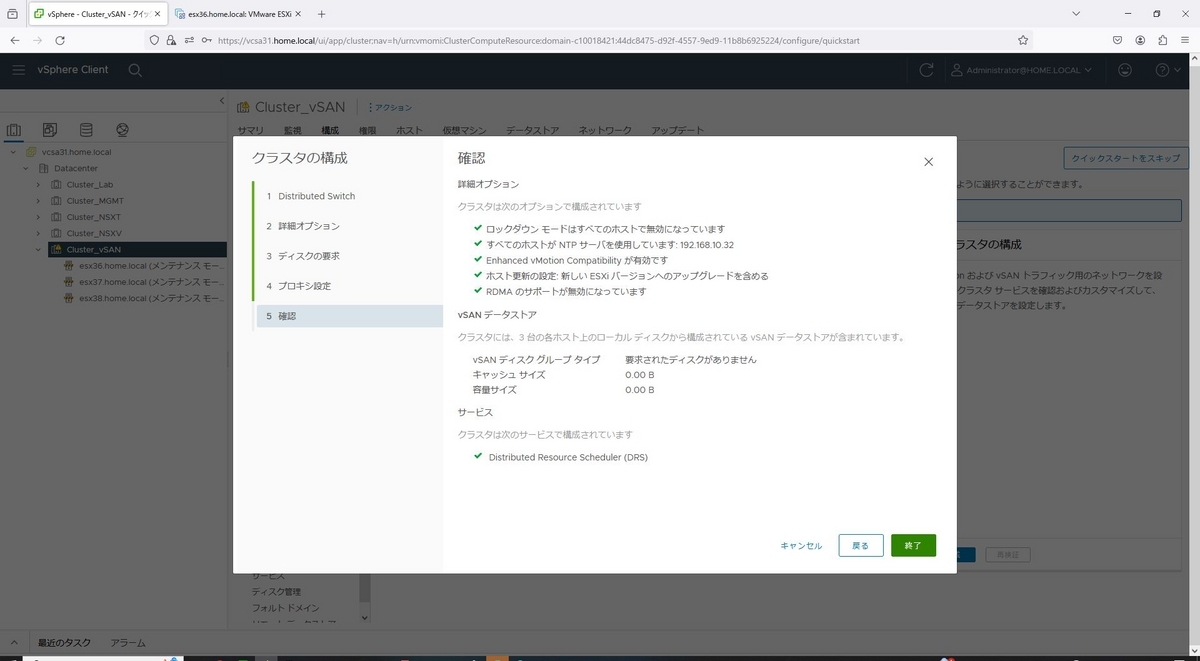The image size is (1200, 661).
Task: Collapse the Datacenter tree node
Action: (x=25, y=168)
